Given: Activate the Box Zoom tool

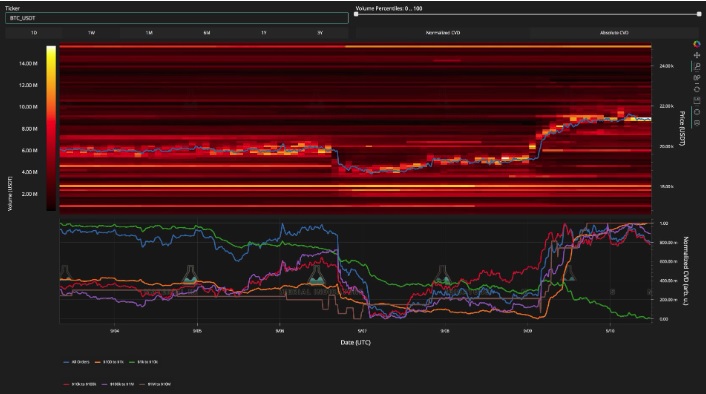Looking at the screenshot, I should click(697, 66).
